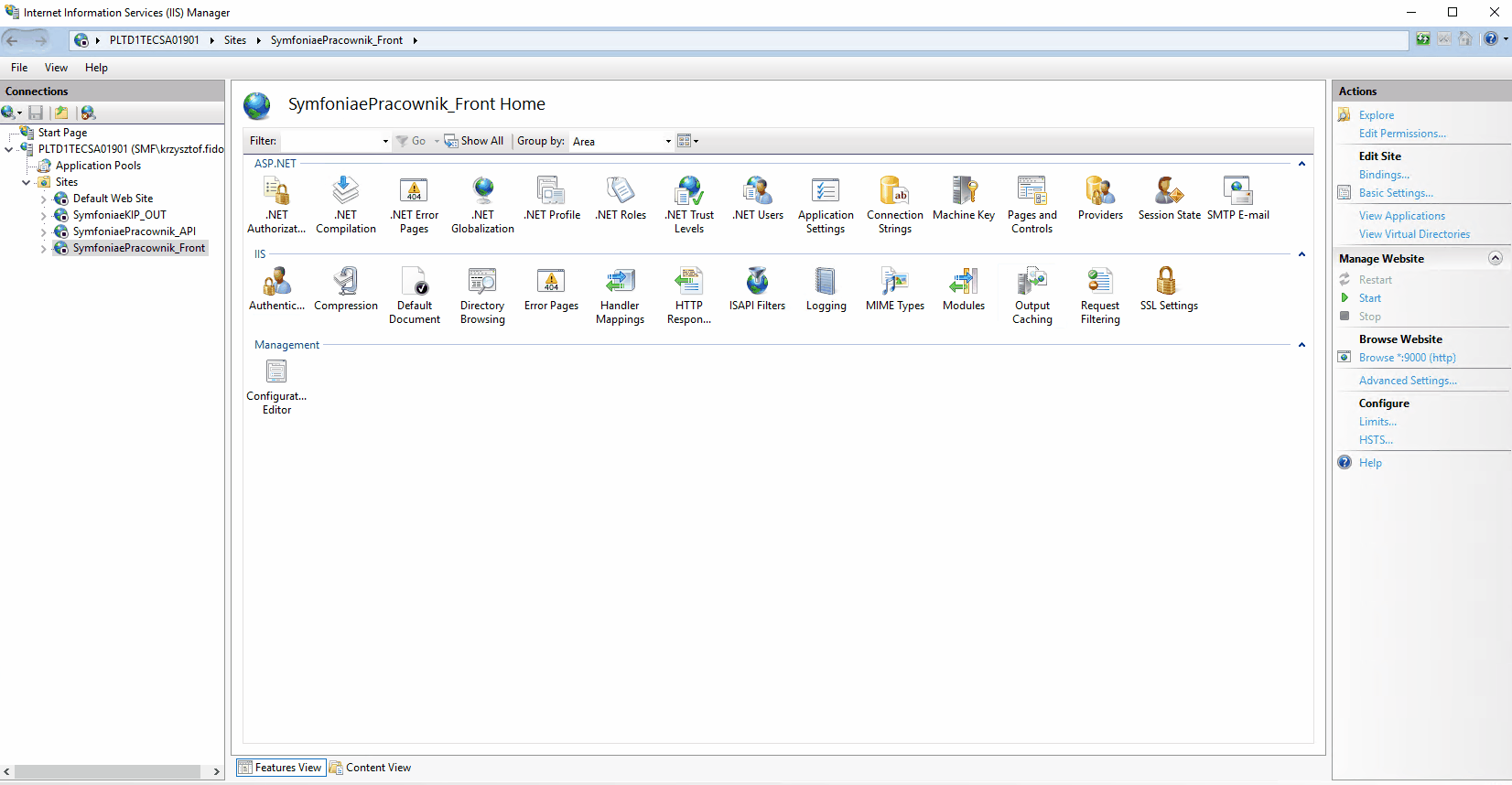Open MIME Types feature
The image size is (1512, 785).
[x=895, y=289]
